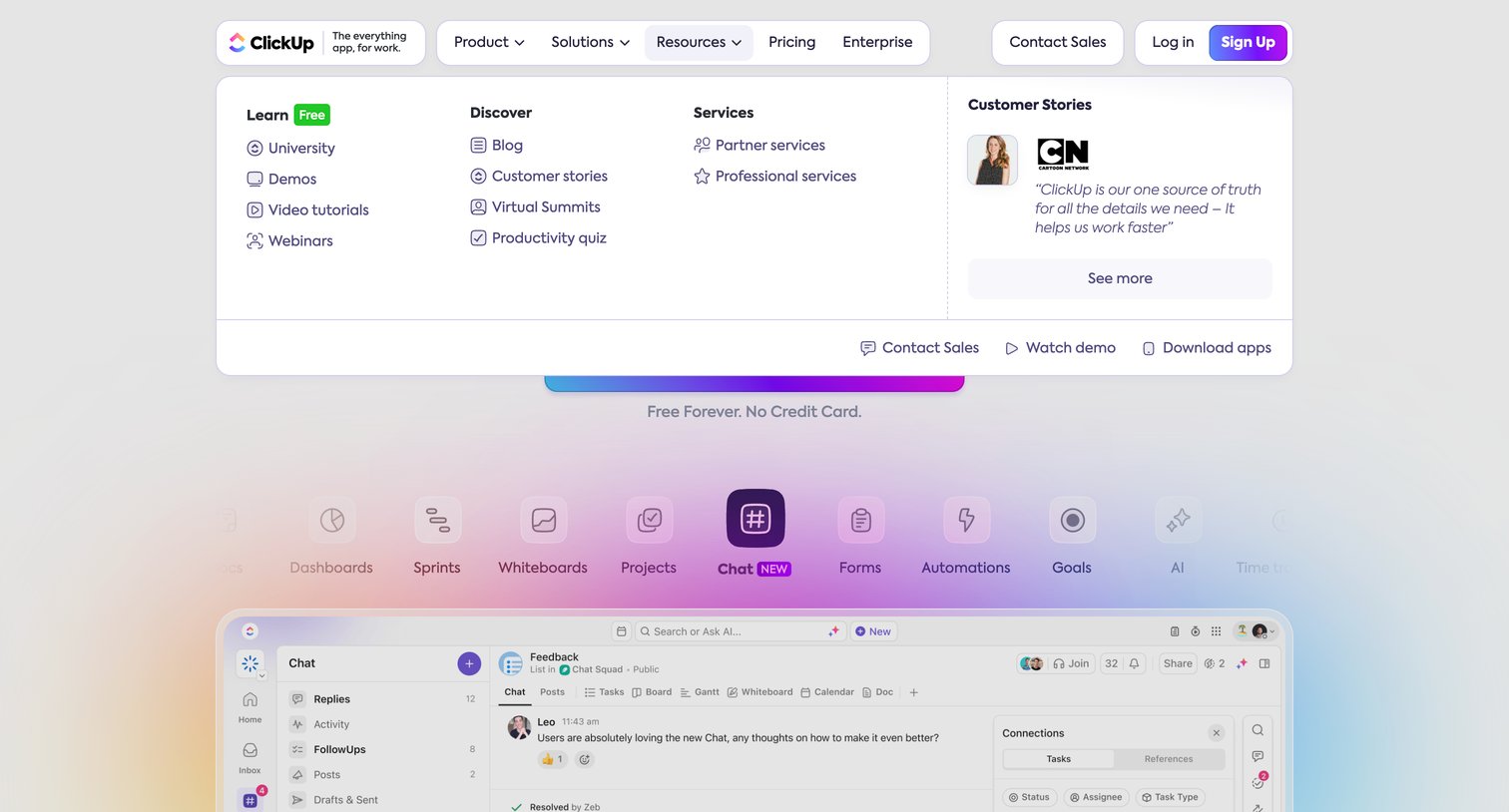Open Virtual Summits

535,206
